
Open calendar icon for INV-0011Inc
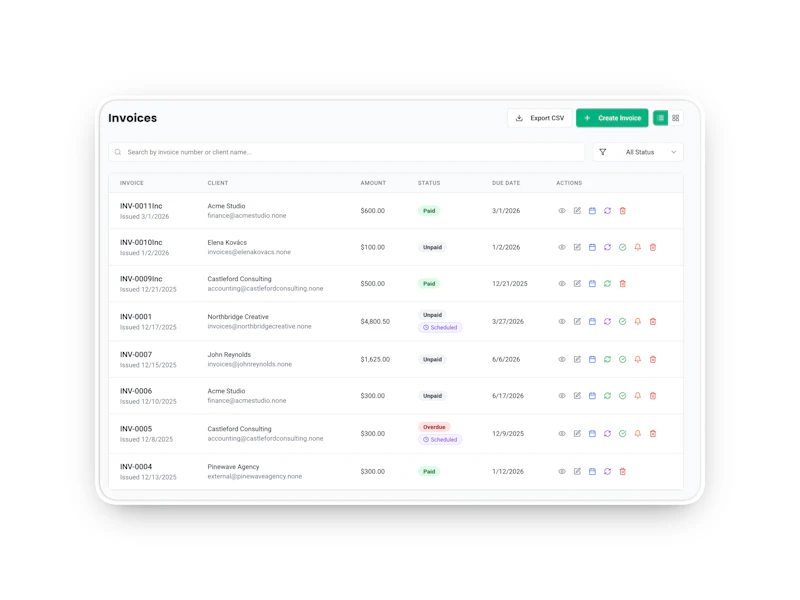[592, 211]
